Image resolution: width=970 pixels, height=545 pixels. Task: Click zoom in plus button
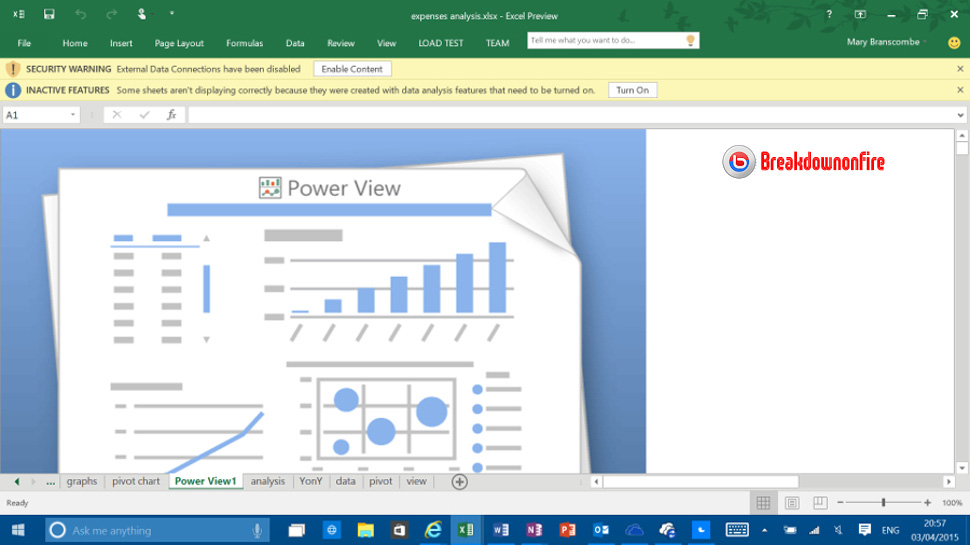[x=927, y=503]
